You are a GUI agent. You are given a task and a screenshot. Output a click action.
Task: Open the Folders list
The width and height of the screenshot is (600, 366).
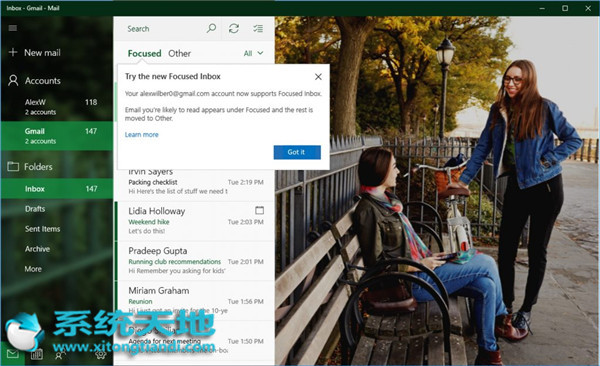click(30, 167)
